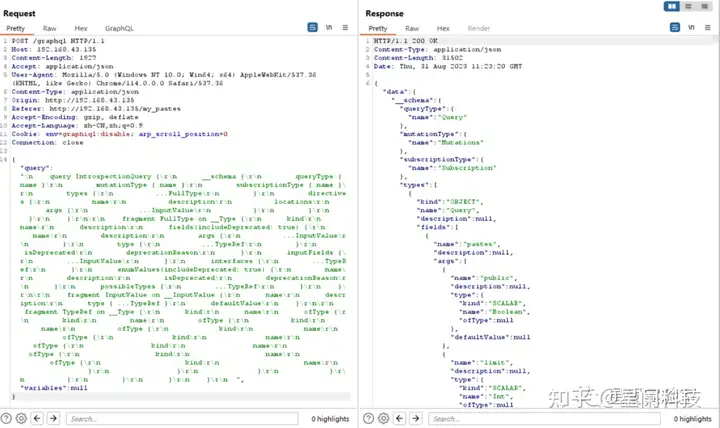The image size is (720, 428).
Task: Toggle non-printable characters (\n) in Response panel
Action: tap(691, 28)
